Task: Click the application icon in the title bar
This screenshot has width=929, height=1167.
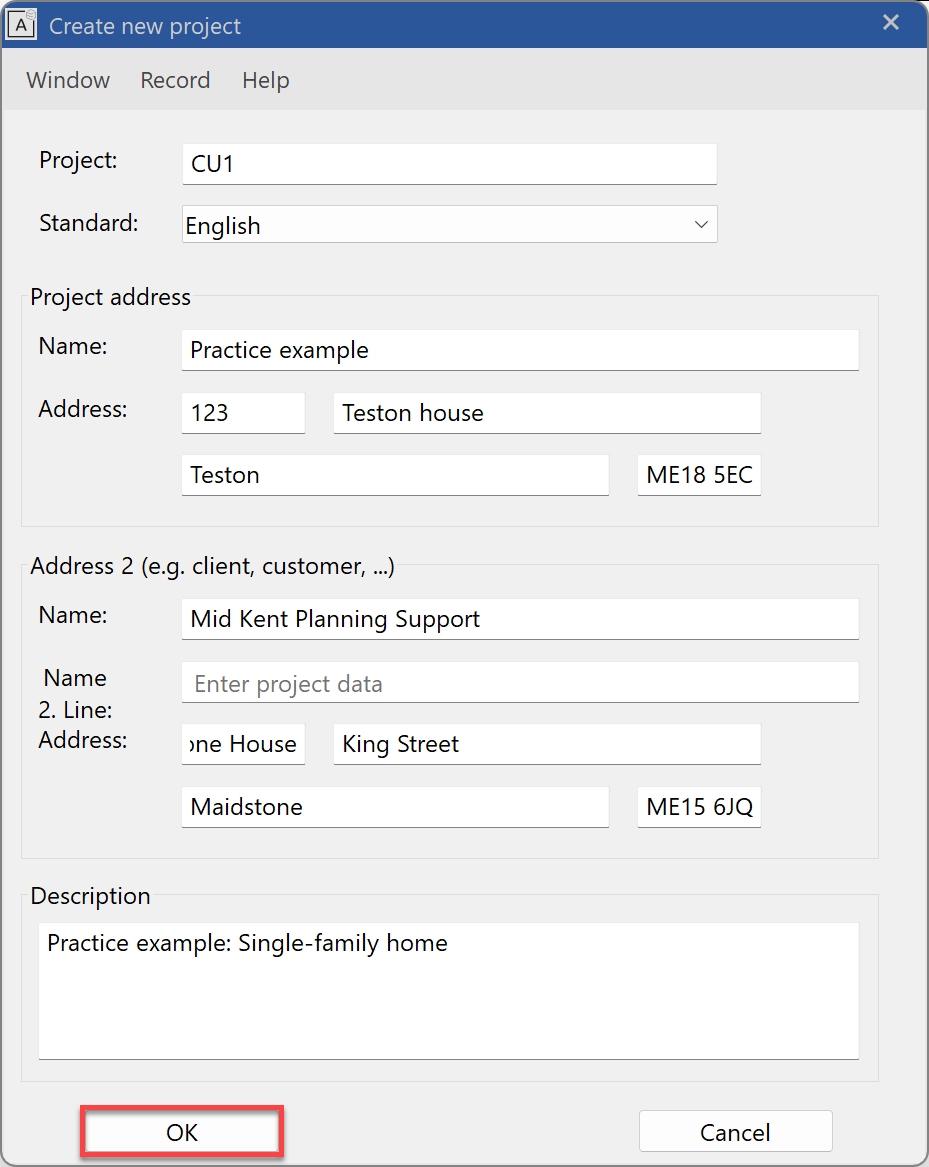Action: pos(21,23)
